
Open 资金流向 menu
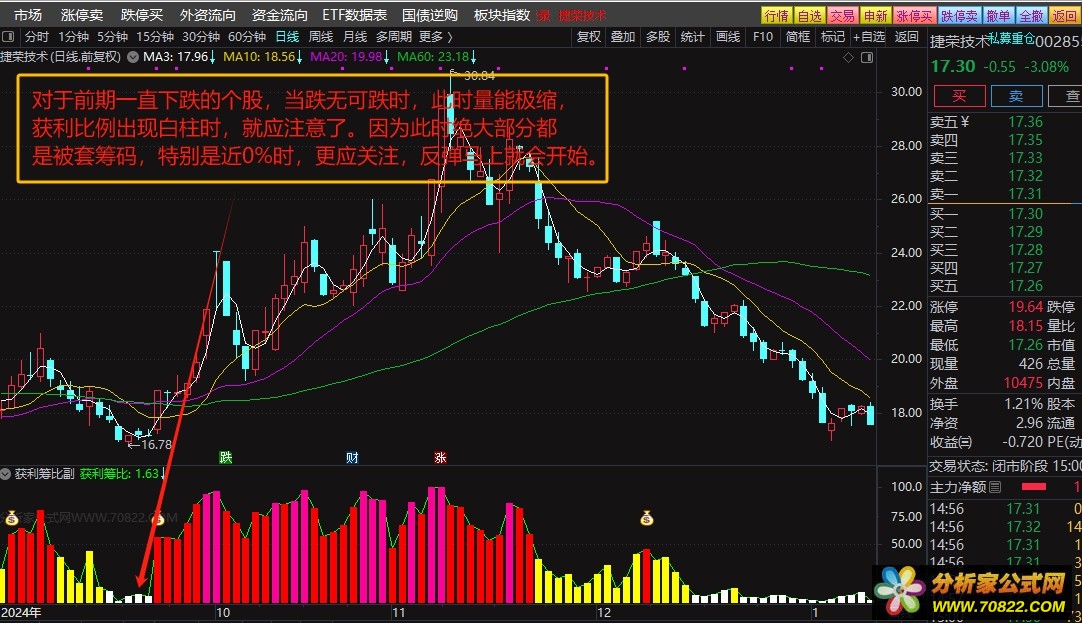279,14
